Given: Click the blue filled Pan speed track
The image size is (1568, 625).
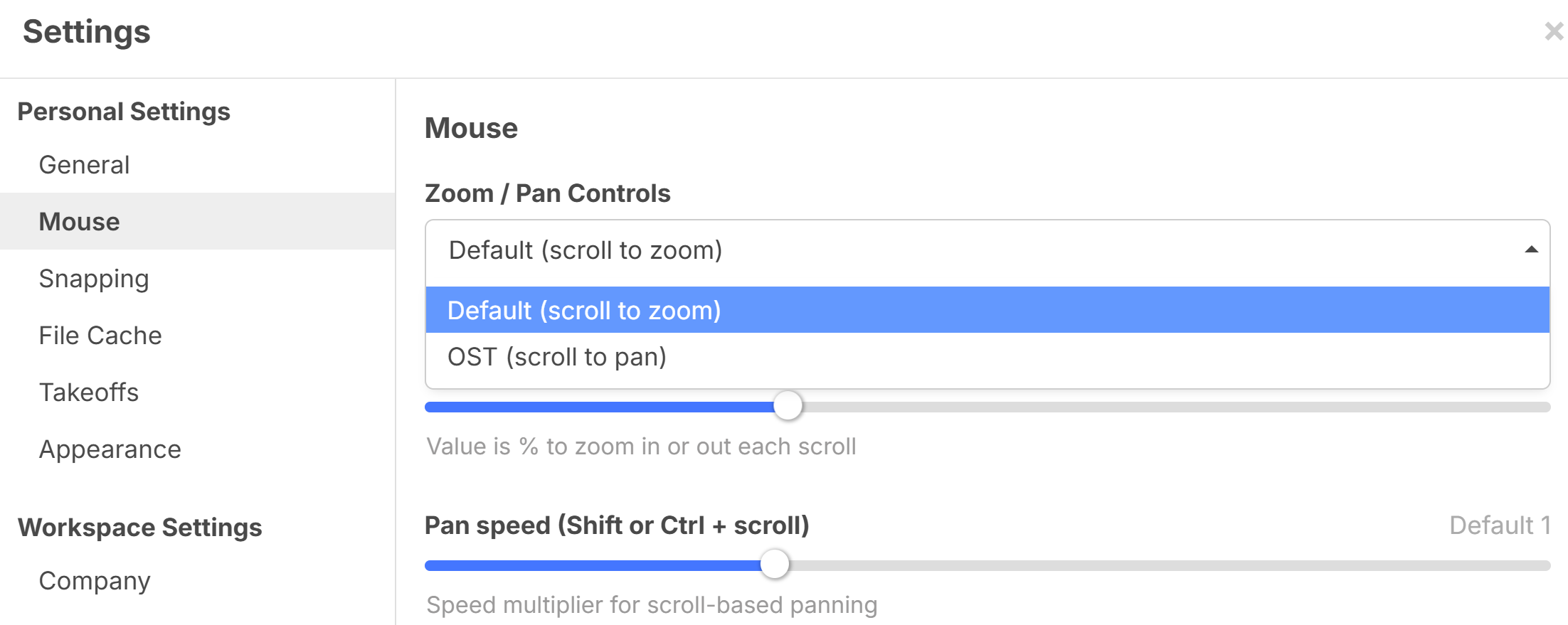Looking at the screenshot, I should pos(590,566).
